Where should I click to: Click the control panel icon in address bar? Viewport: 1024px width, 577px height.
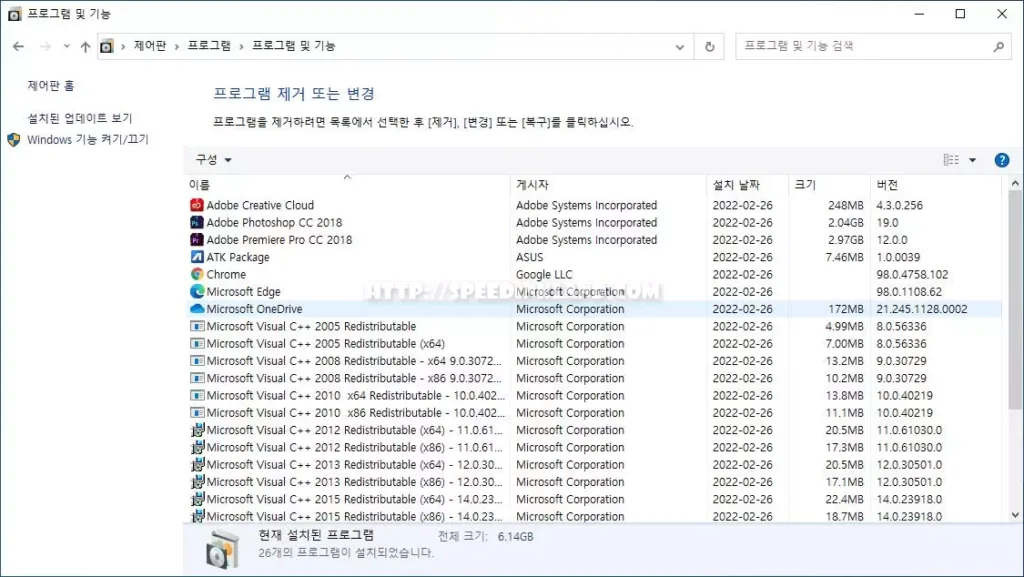tap(106, 46)
